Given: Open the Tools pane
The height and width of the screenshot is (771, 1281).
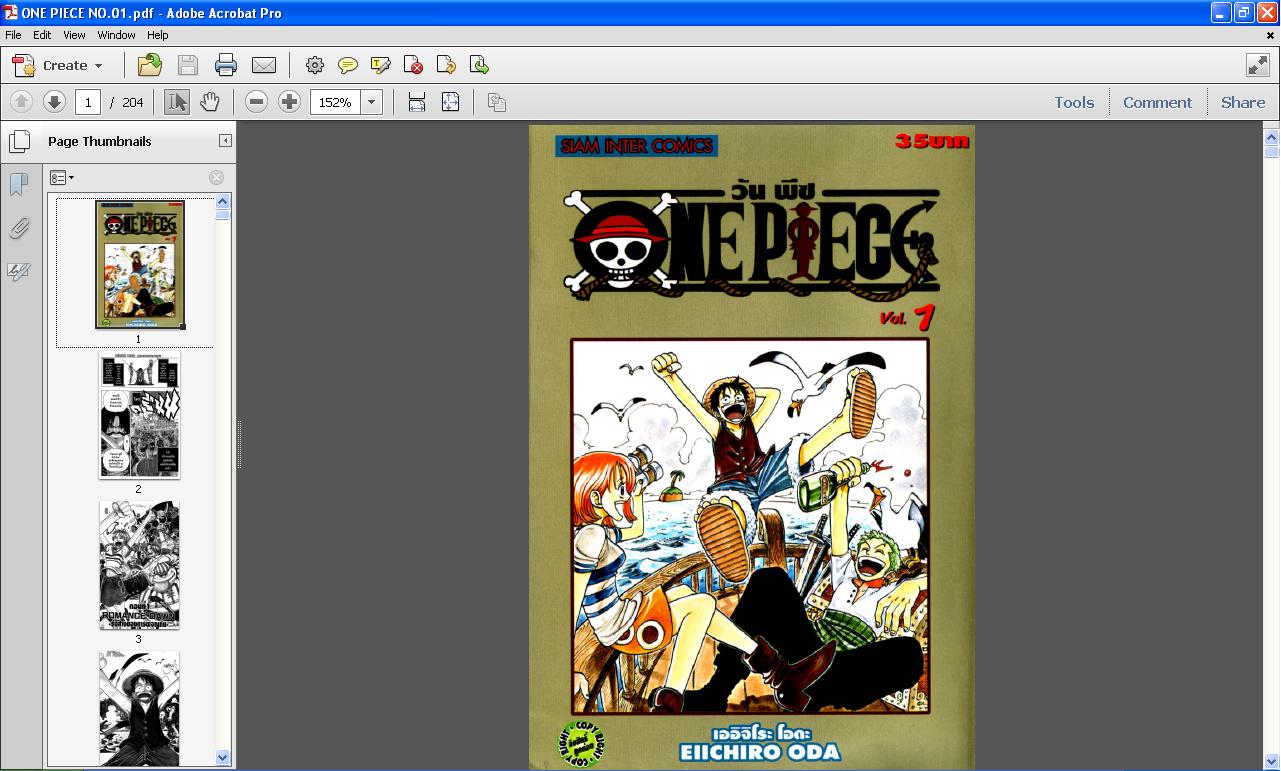Looking at the screenshot, I should tap(1074, 102).
